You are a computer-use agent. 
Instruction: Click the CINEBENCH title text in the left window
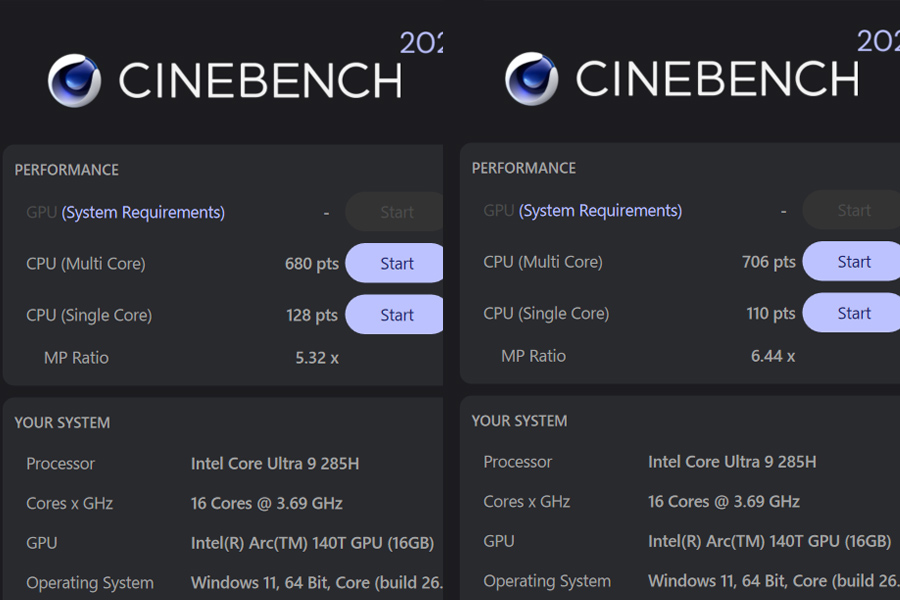(260, 80)
